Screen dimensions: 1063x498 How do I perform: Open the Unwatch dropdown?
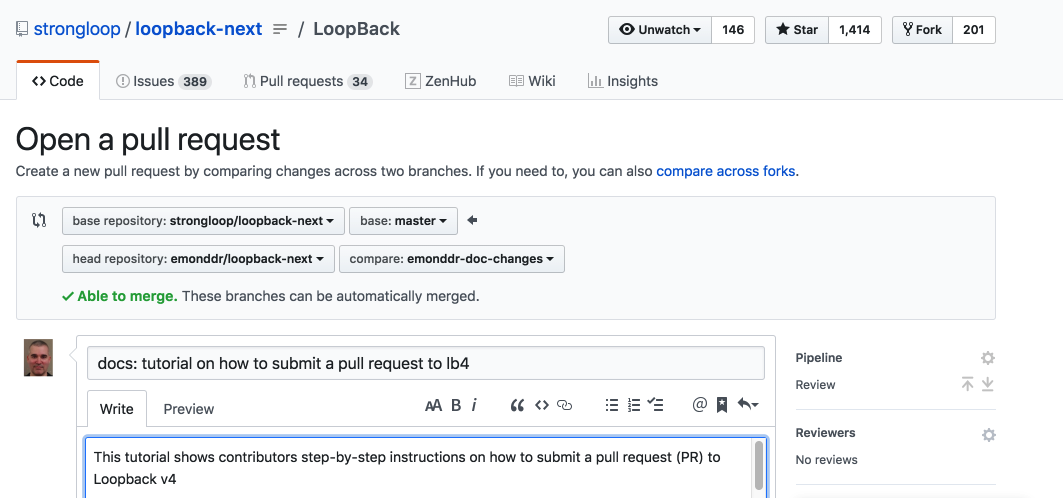(660, 30)
